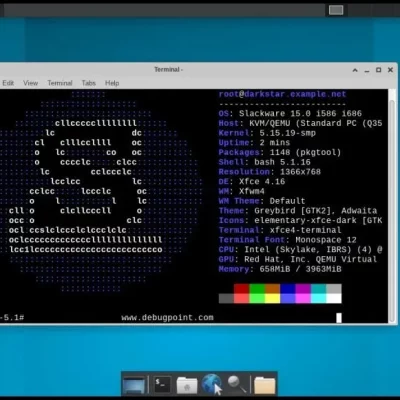The image size is (400, 400).
Task: Maximize the Terminal window
Action: (379, 70)
